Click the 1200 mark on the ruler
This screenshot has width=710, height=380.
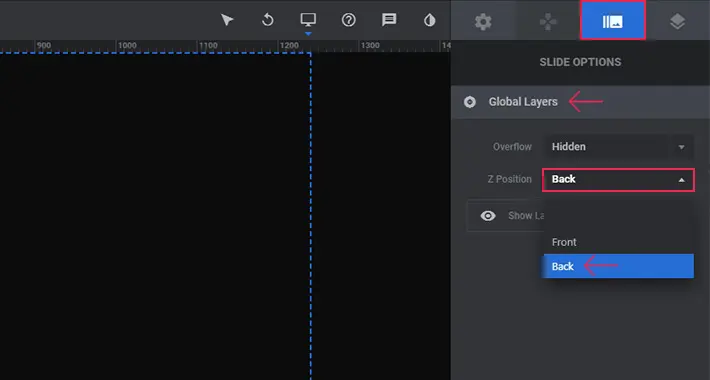289,45
